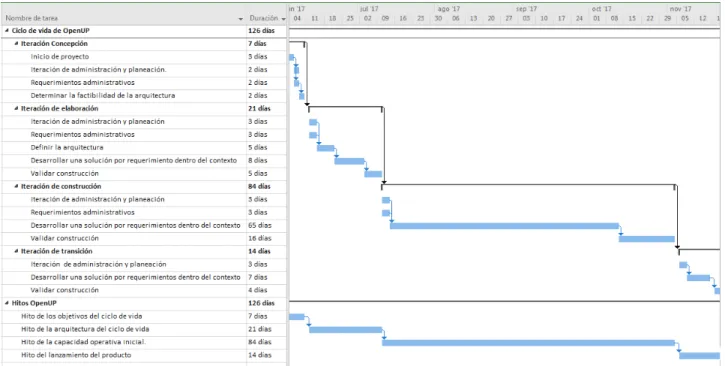Click the Iteración de construcción summary bracket bar
This screenshot has width=725, height=366.
pos(529,185)
